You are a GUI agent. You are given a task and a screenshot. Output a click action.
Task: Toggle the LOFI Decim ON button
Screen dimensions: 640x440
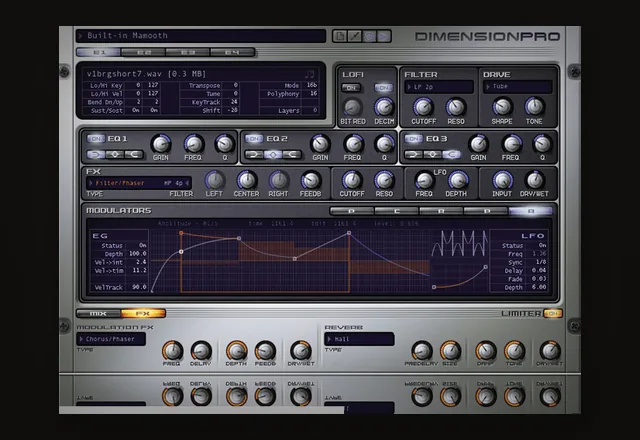(383, 88)
